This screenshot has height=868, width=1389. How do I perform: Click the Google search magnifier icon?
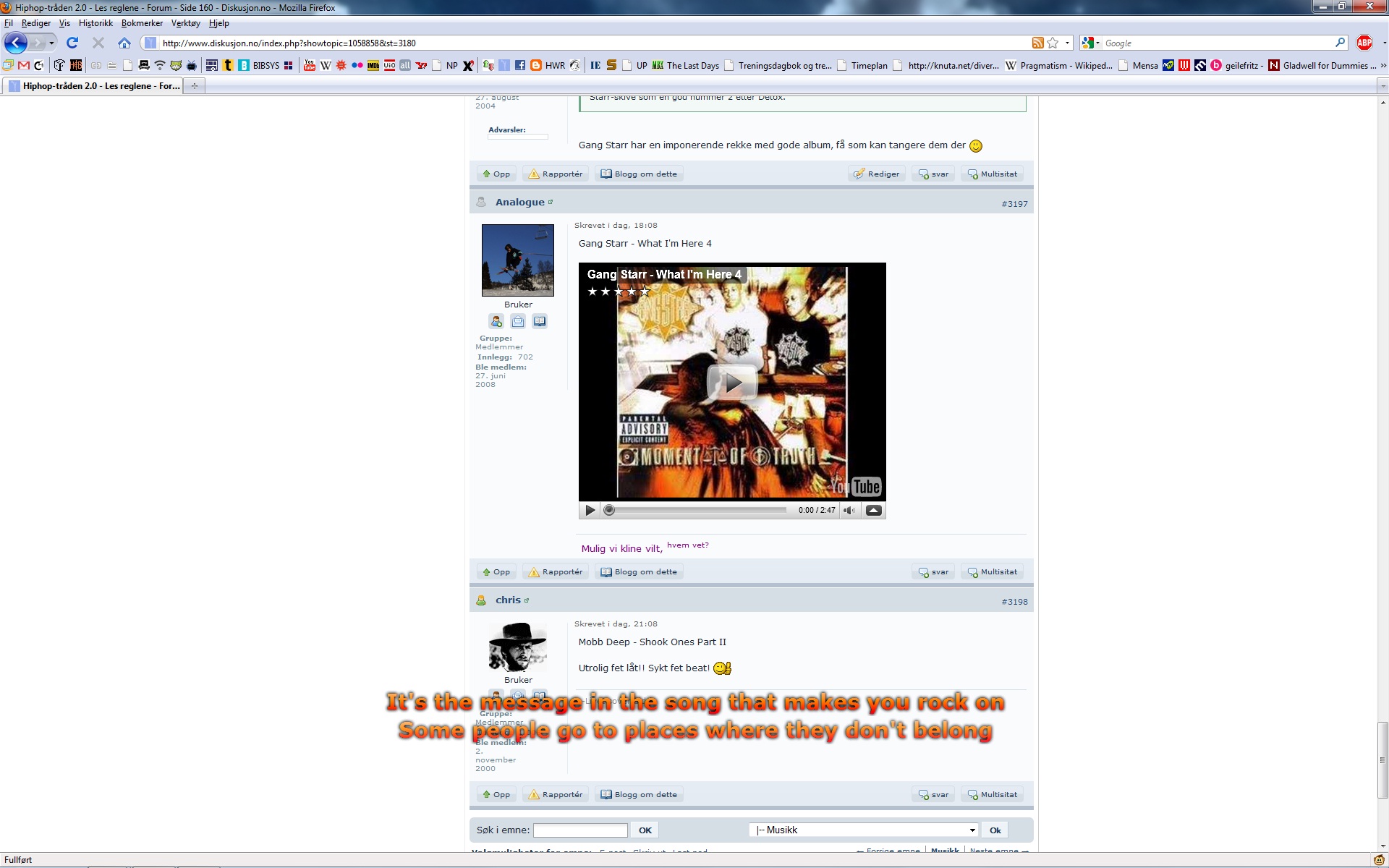click(x=1340, y=43)
